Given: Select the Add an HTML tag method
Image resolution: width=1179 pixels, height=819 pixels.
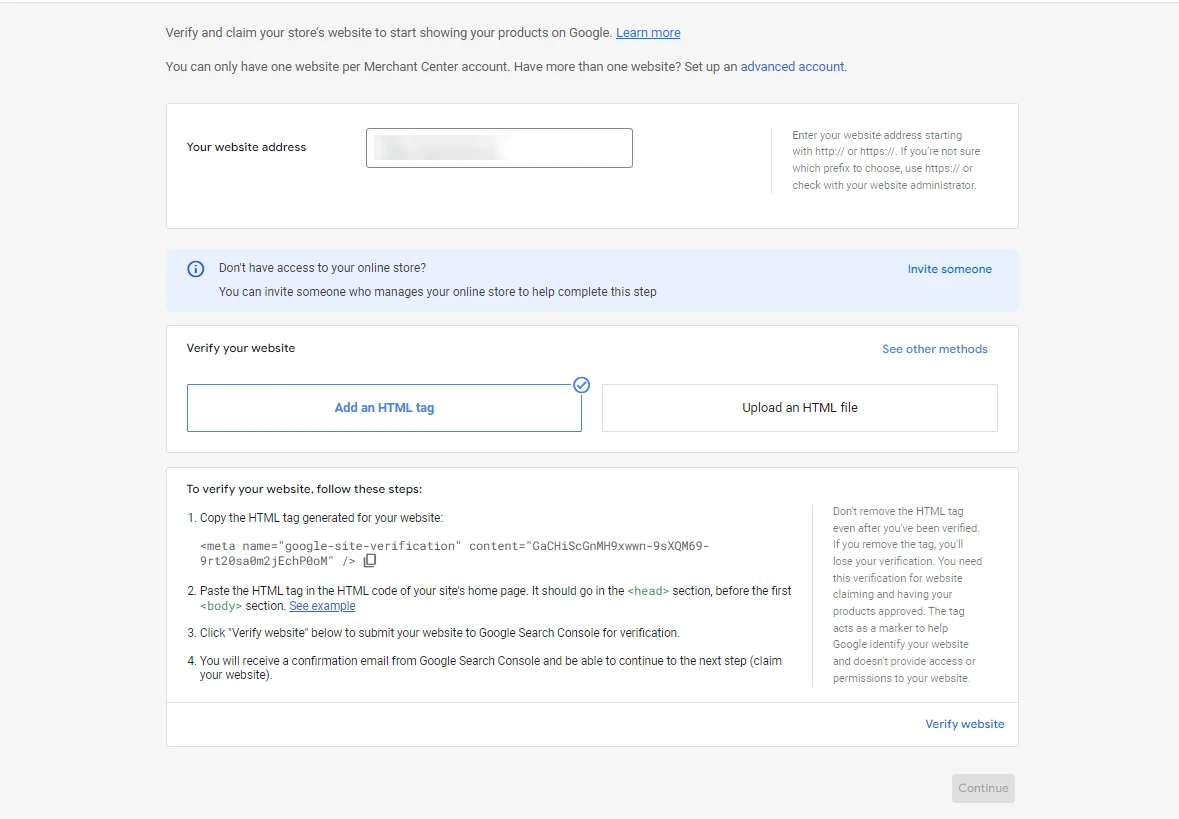Looking at the screenshot, I should 384,408.
